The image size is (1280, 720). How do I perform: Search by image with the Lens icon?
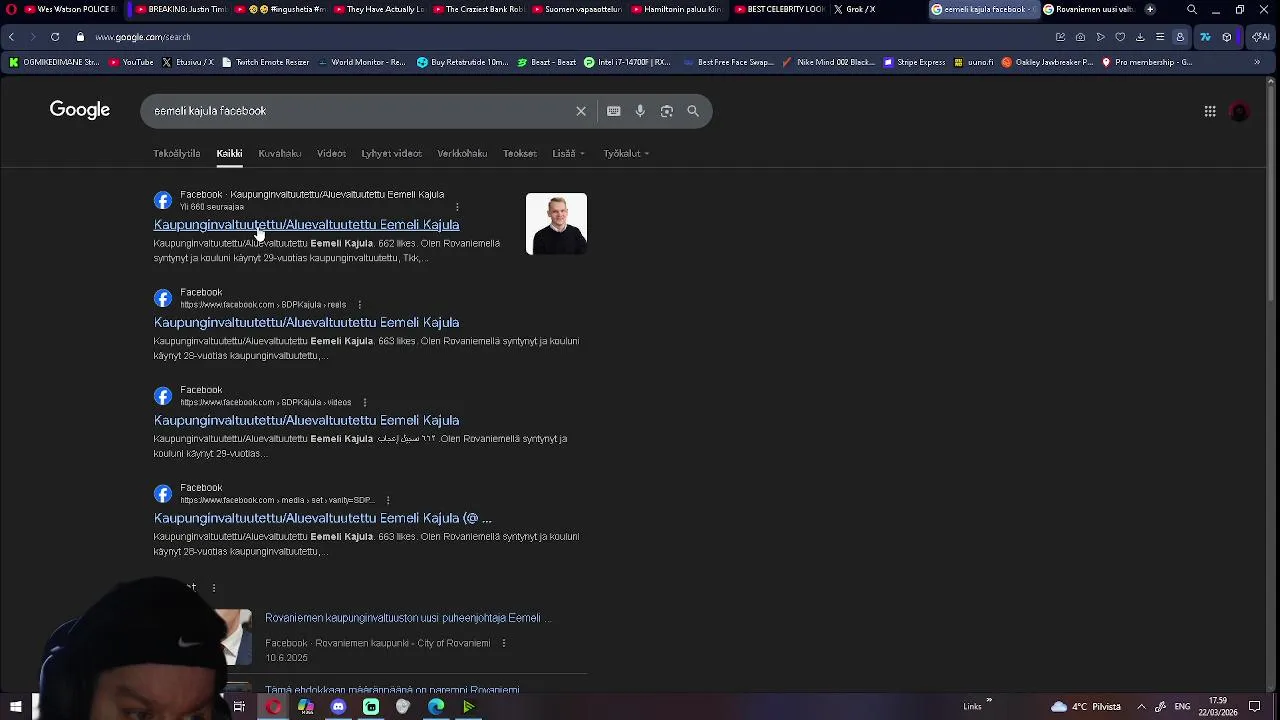tap(667, 111)
